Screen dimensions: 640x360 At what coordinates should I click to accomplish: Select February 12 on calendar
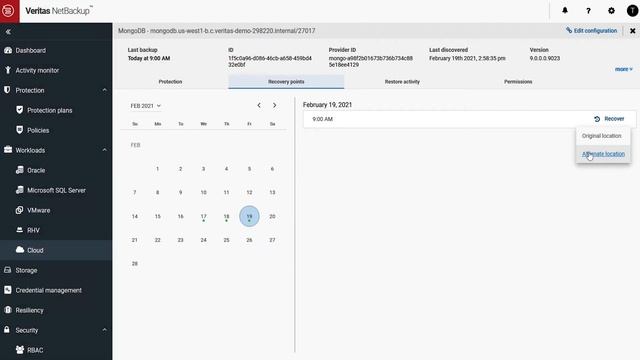click(249, 192)
